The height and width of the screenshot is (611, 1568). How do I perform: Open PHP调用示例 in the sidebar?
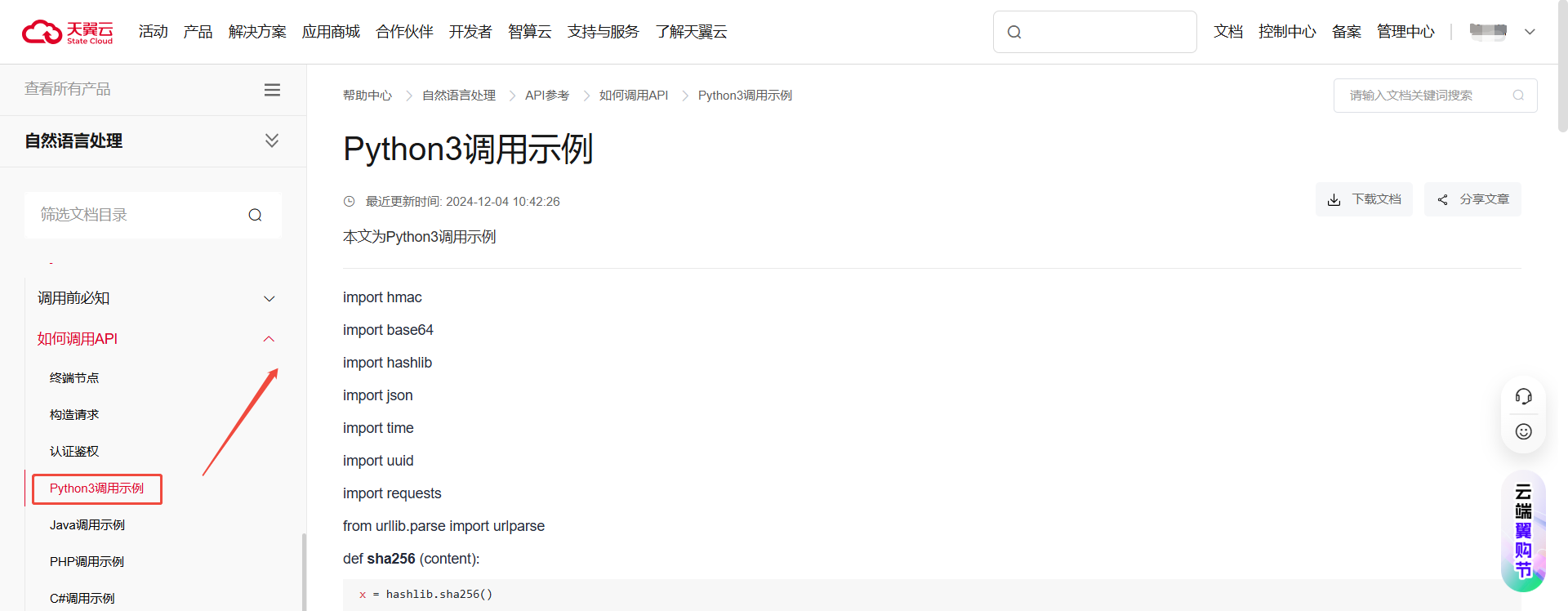(87, 562)
